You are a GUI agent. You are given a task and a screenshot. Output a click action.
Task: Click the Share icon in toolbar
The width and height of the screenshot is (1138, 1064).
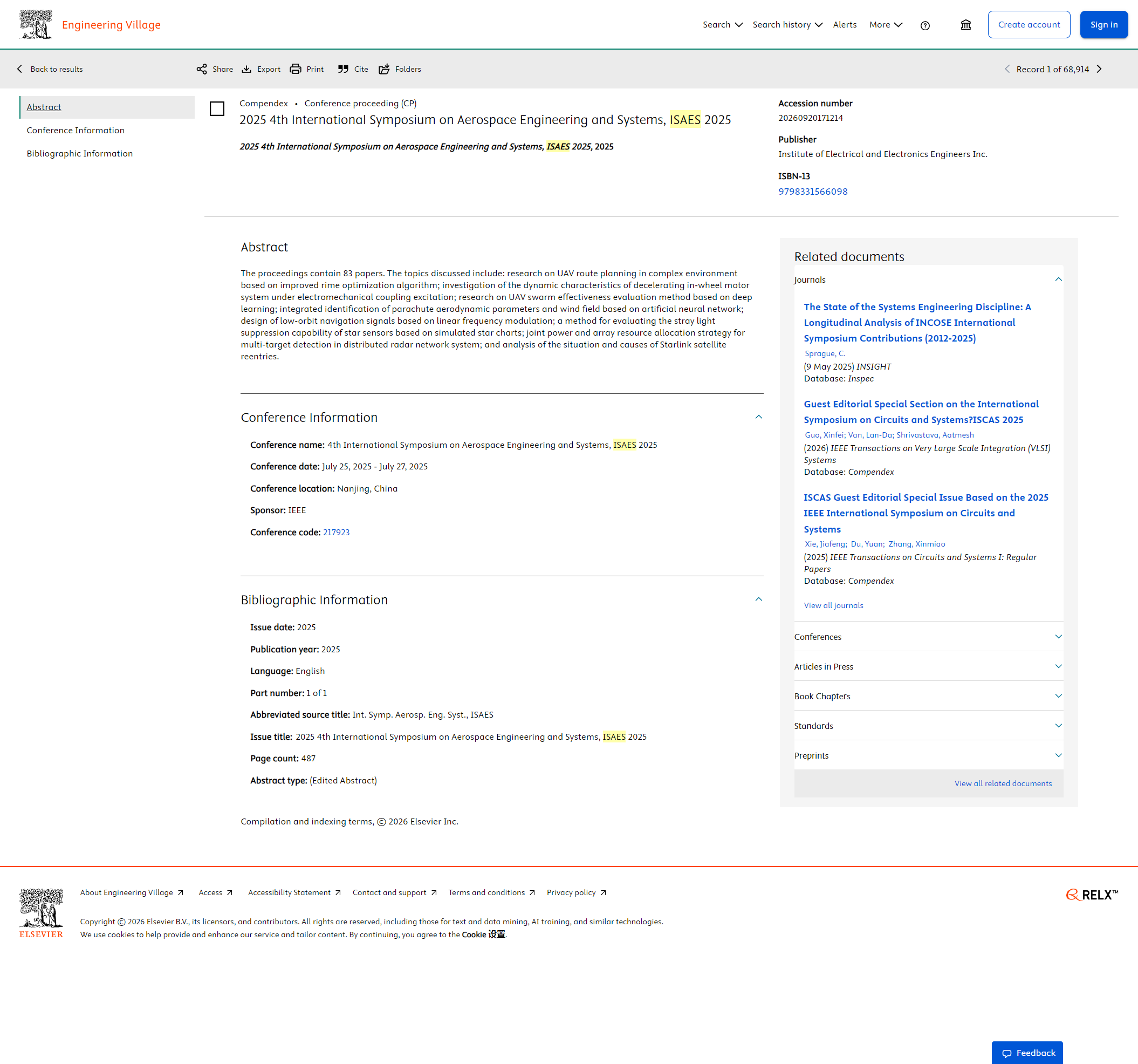coord(202,69)
